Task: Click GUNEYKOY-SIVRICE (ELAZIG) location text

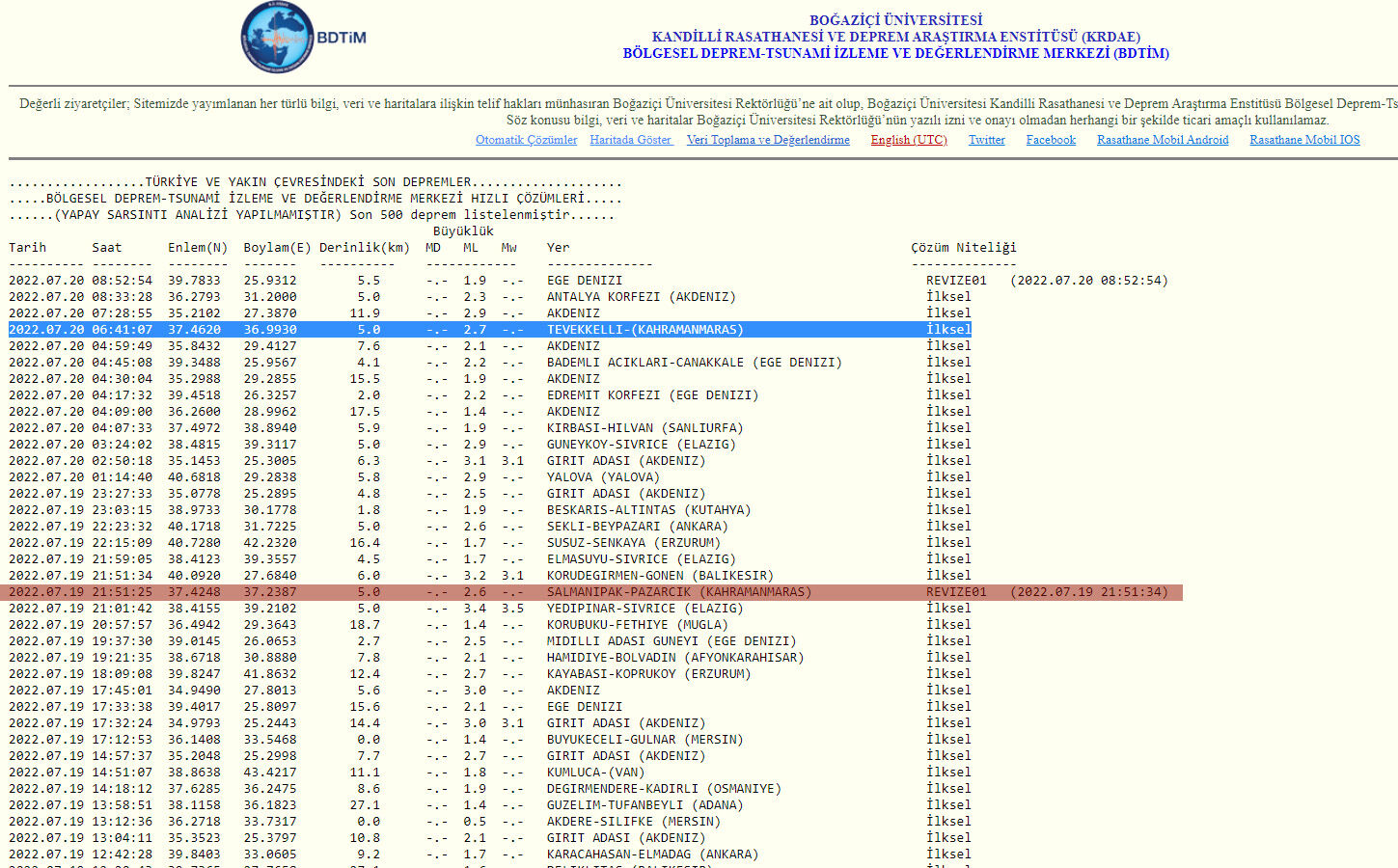Action: (x=642, y=445)
